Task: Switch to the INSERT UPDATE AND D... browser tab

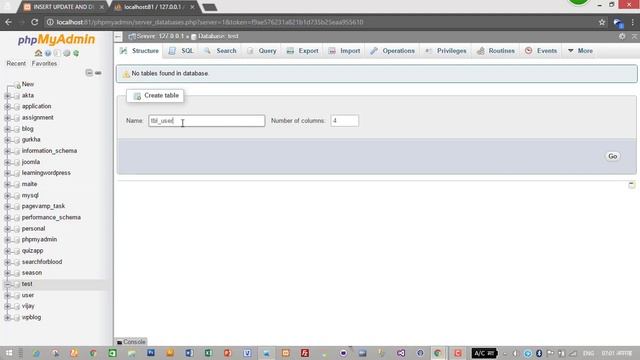Action: click(63, 7)
